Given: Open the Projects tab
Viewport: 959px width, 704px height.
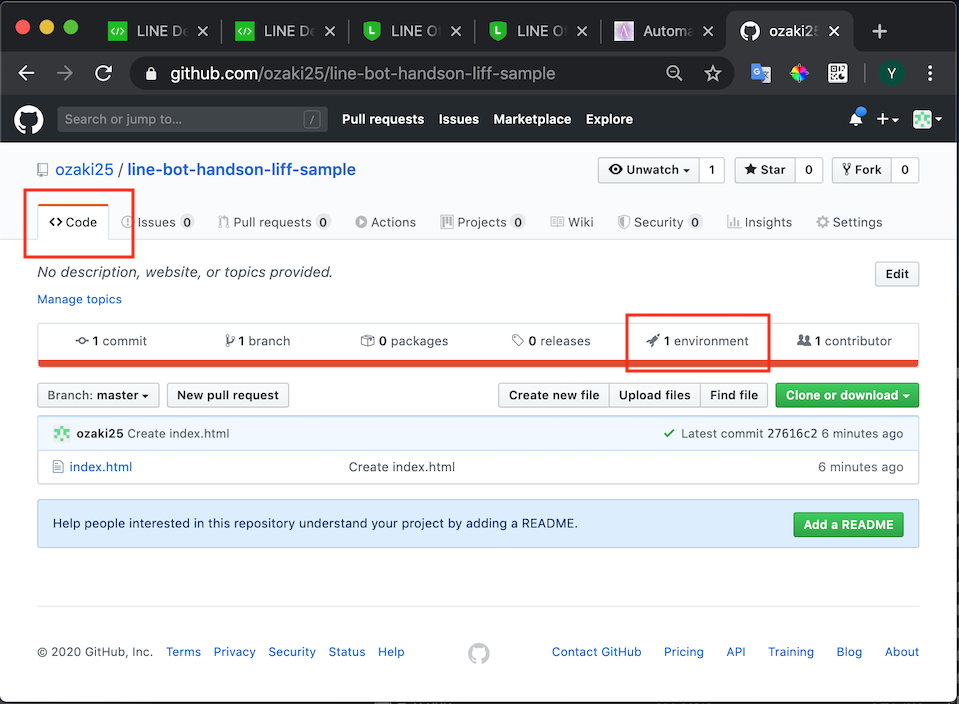Looking at the screenshot, I should tap(482, 223).
